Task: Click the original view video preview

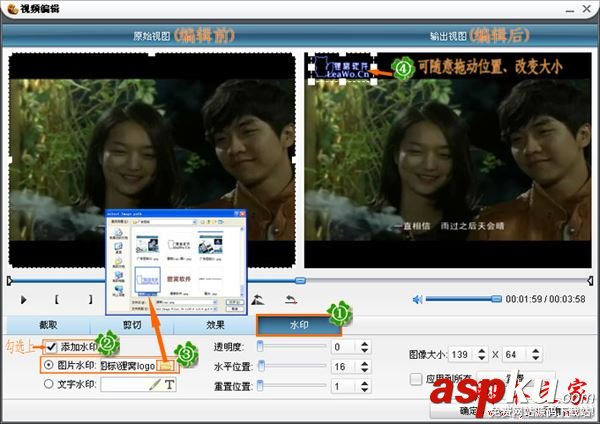Action: (152, 160)
